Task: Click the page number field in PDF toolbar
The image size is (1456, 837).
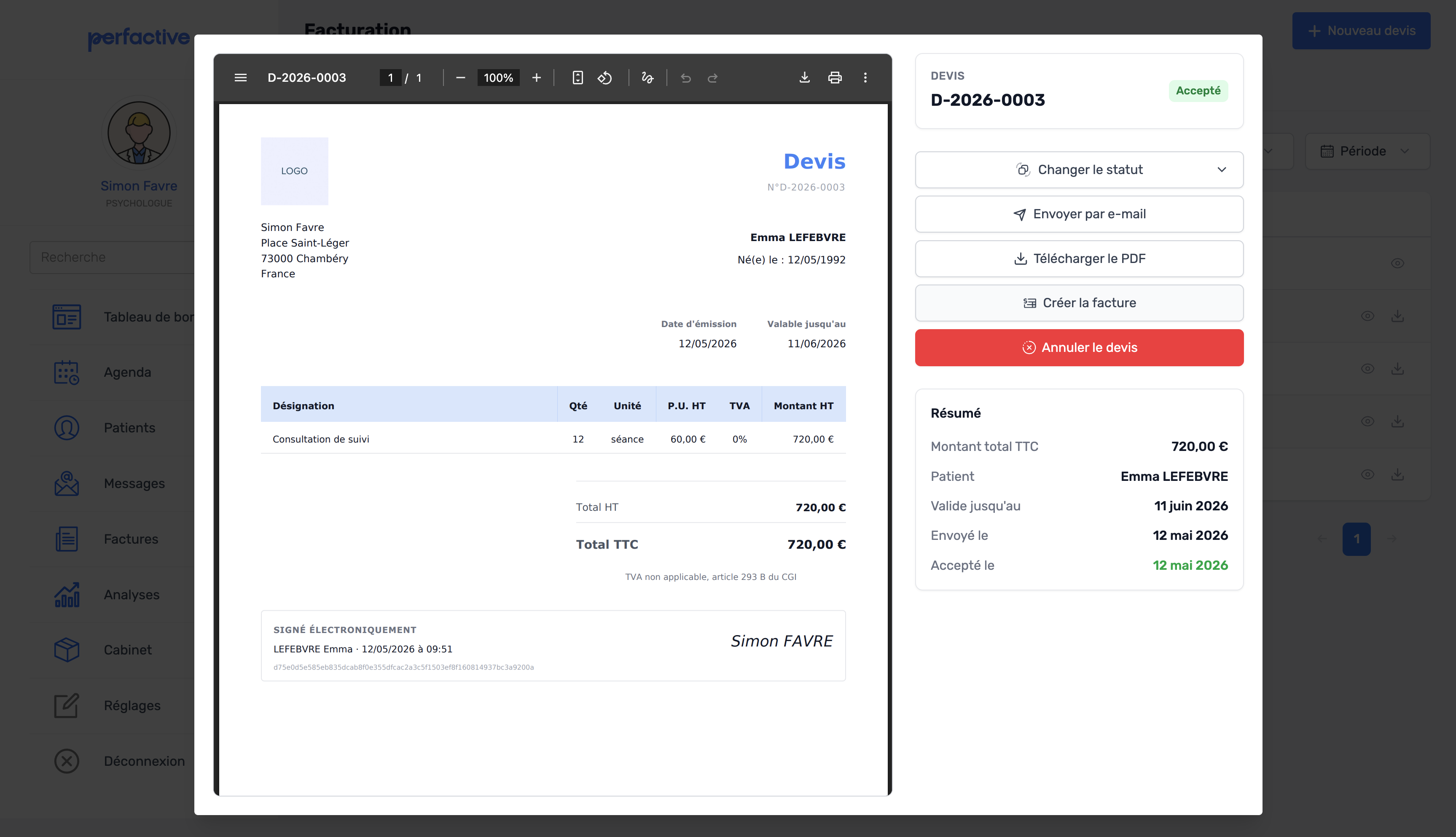Action: click(x=391, y=78)
